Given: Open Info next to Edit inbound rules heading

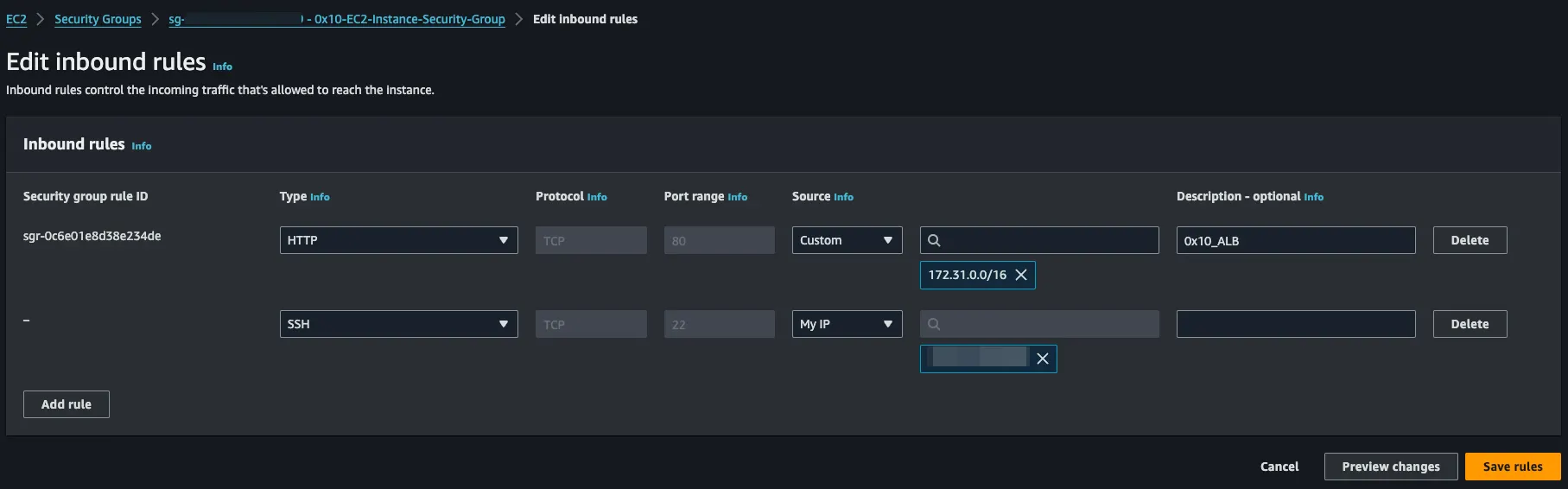Looking at the screenshot, I should coord(222,67).
